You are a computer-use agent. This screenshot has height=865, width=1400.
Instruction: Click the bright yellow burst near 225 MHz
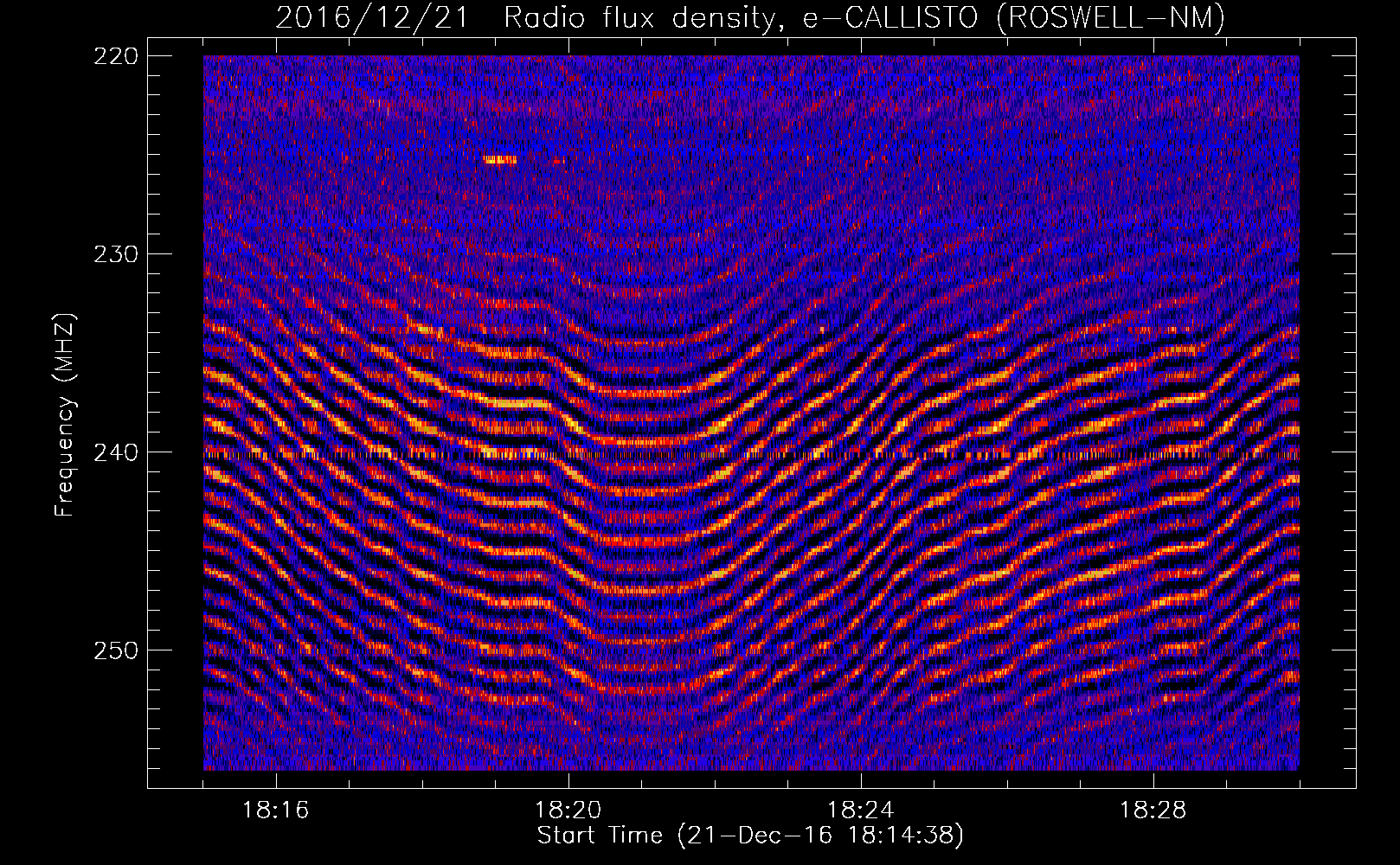coord(500,159)
